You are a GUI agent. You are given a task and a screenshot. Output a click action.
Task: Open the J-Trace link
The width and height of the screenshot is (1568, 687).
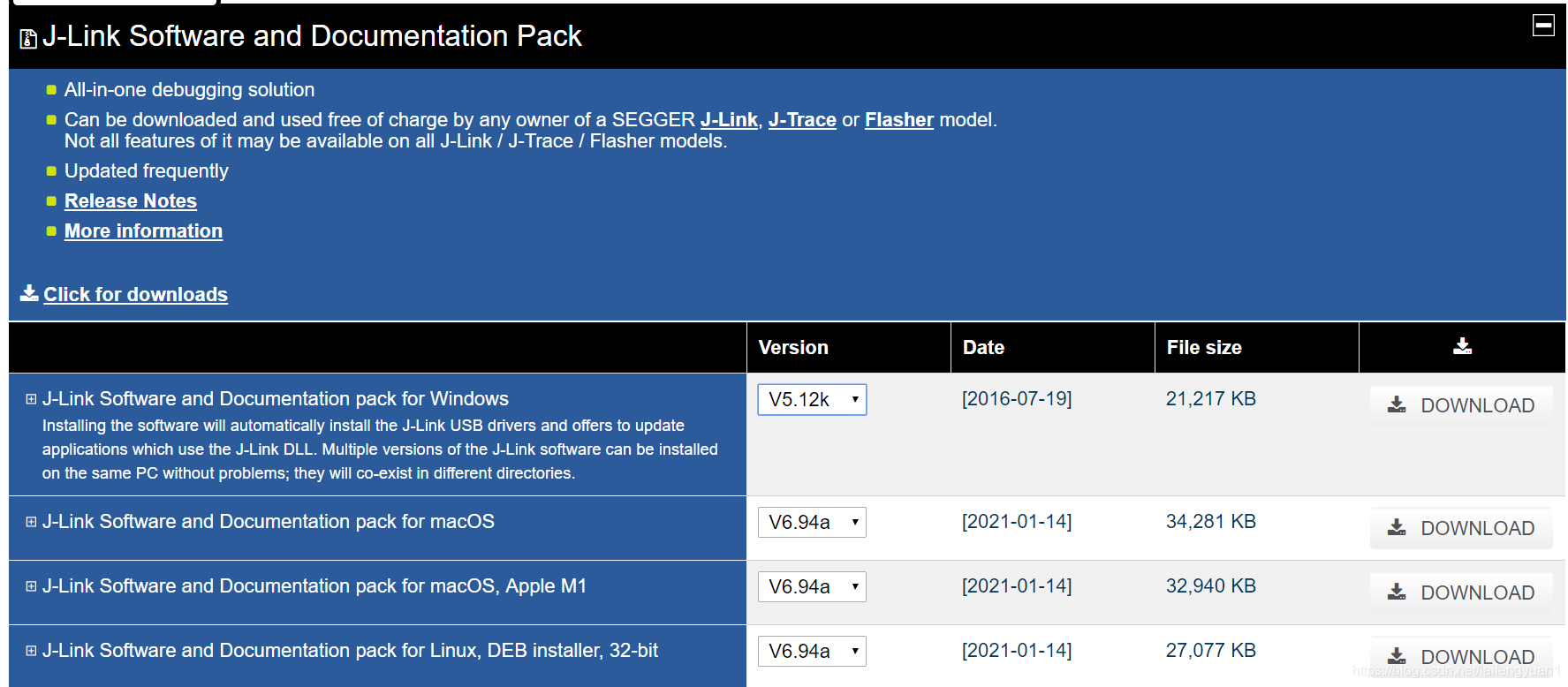tap(802, 120)
